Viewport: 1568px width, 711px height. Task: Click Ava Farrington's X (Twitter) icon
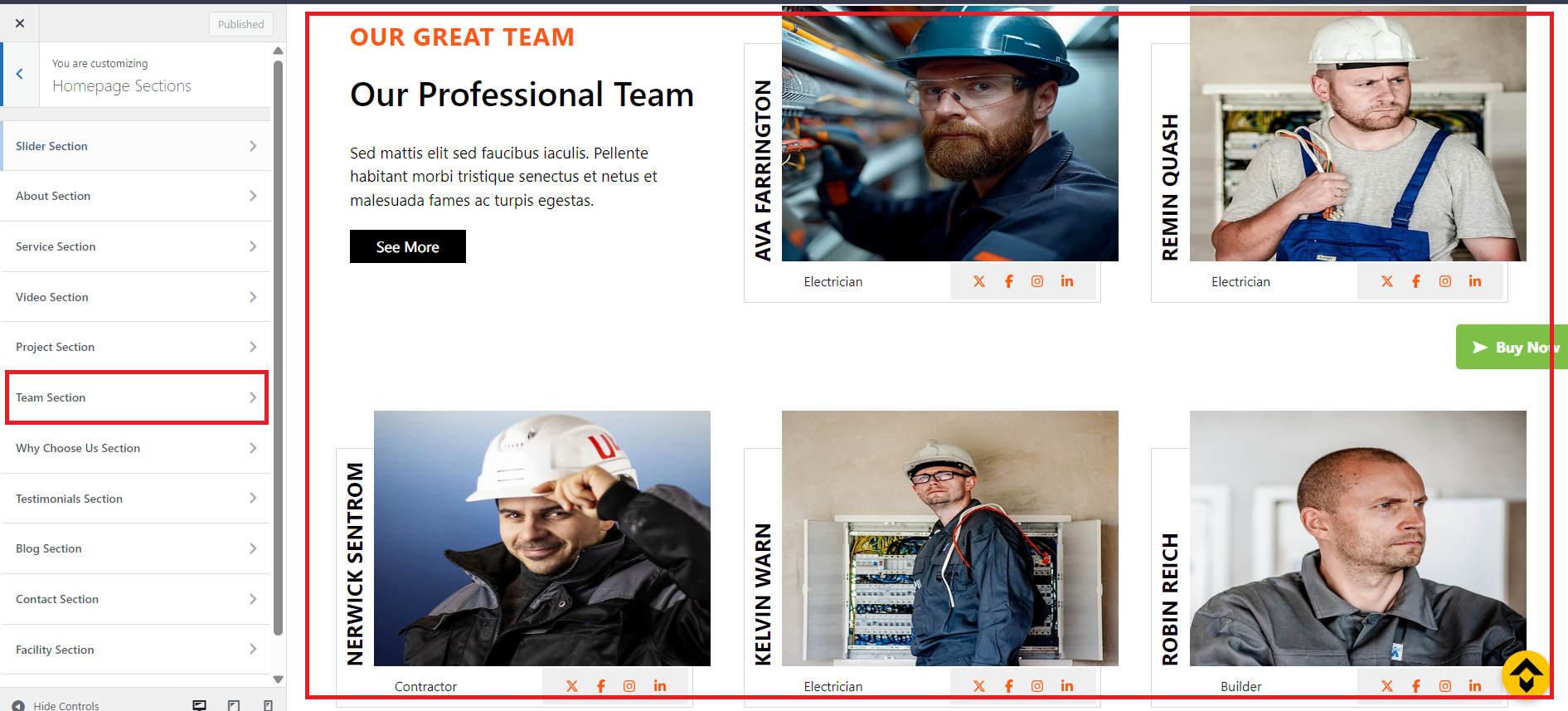(x=979, y=281)
